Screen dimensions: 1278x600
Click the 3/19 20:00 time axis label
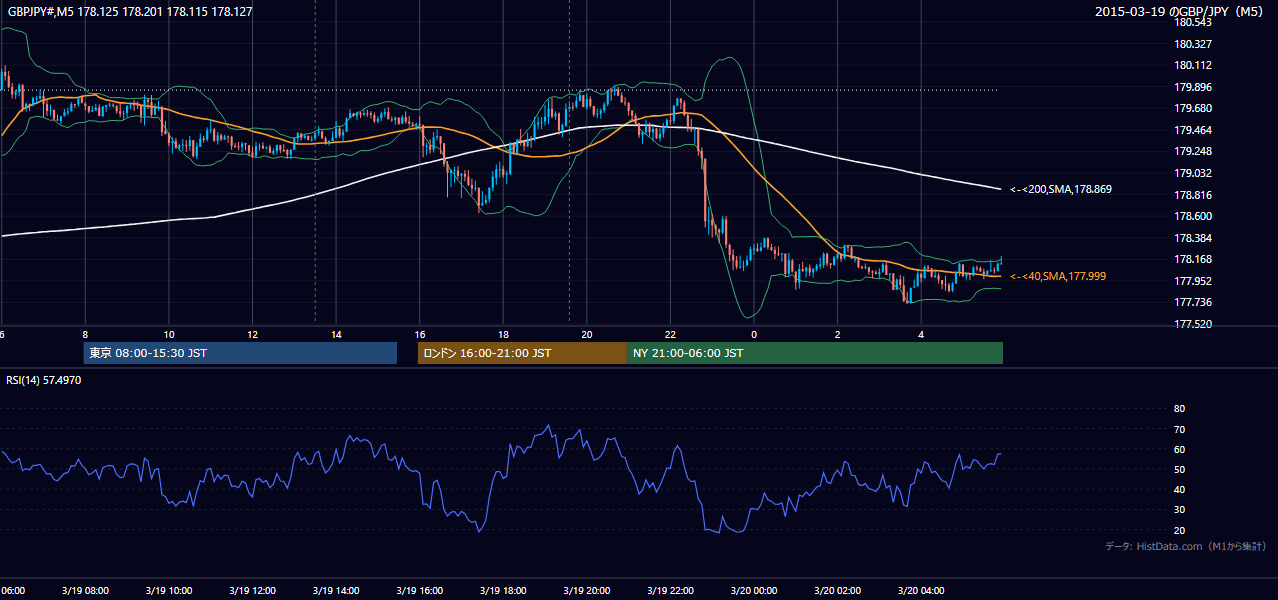click(587, 591)
